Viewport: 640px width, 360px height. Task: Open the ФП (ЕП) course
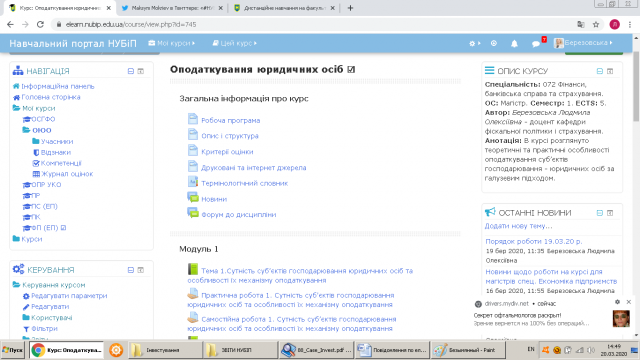coord(44,228)
